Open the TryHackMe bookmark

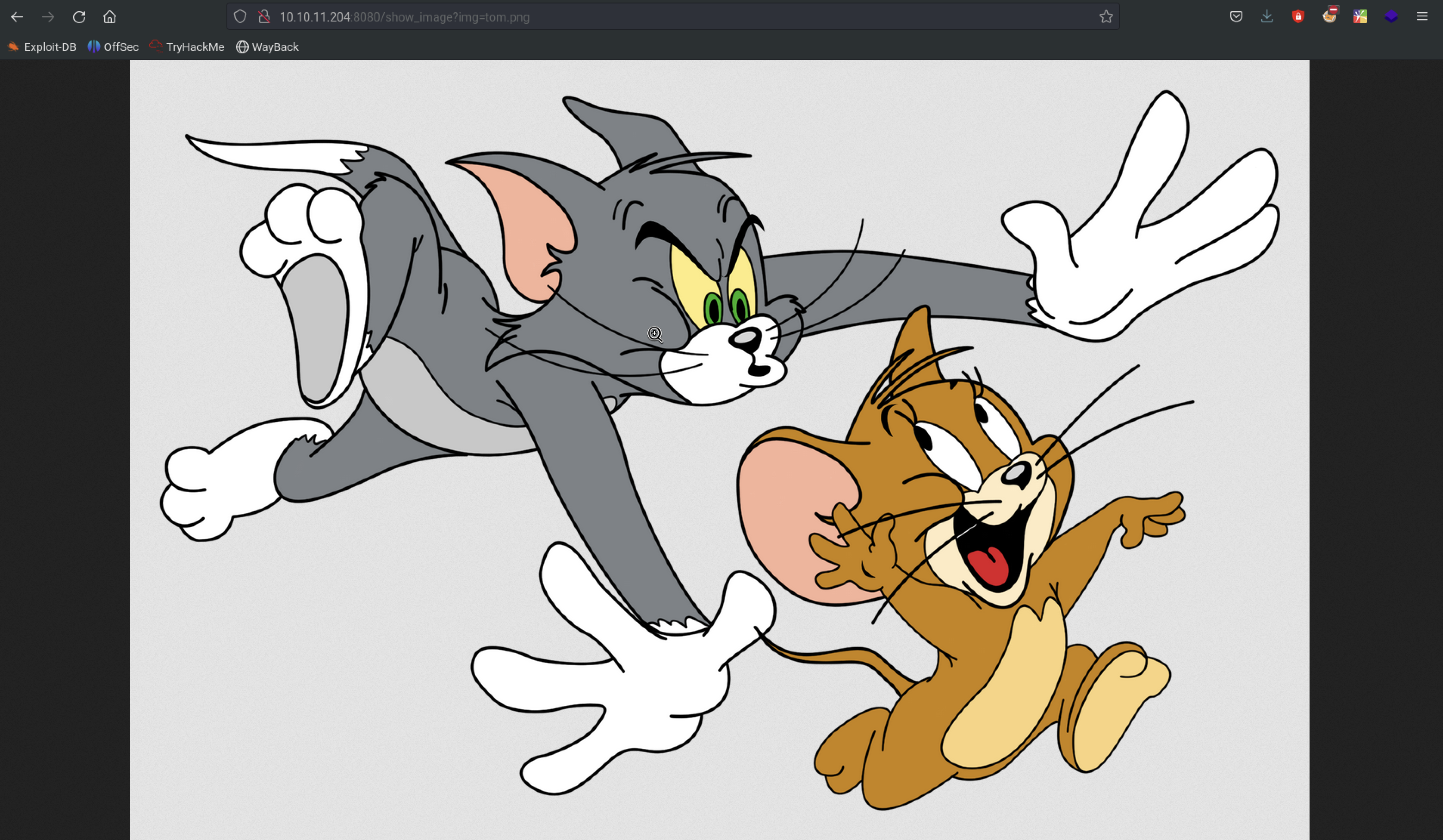pyautogui.click(x=187, y=47)
